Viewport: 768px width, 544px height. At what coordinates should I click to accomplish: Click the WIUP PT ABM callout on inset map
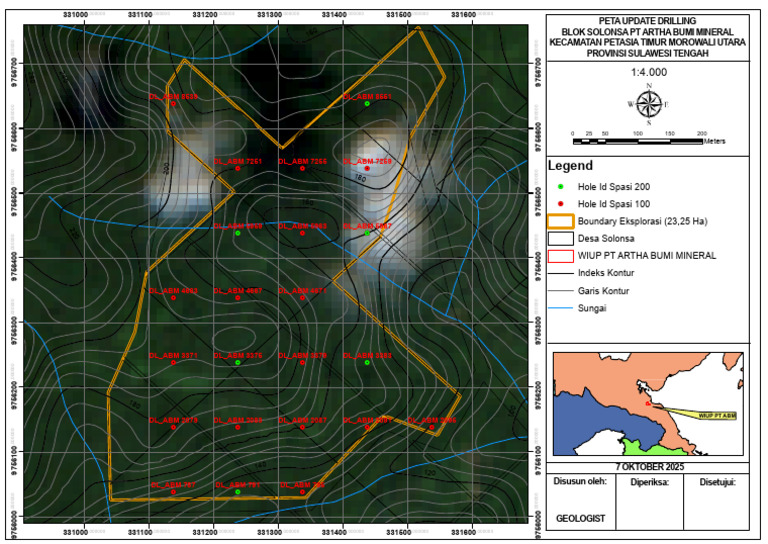click(x=717, y=416)
